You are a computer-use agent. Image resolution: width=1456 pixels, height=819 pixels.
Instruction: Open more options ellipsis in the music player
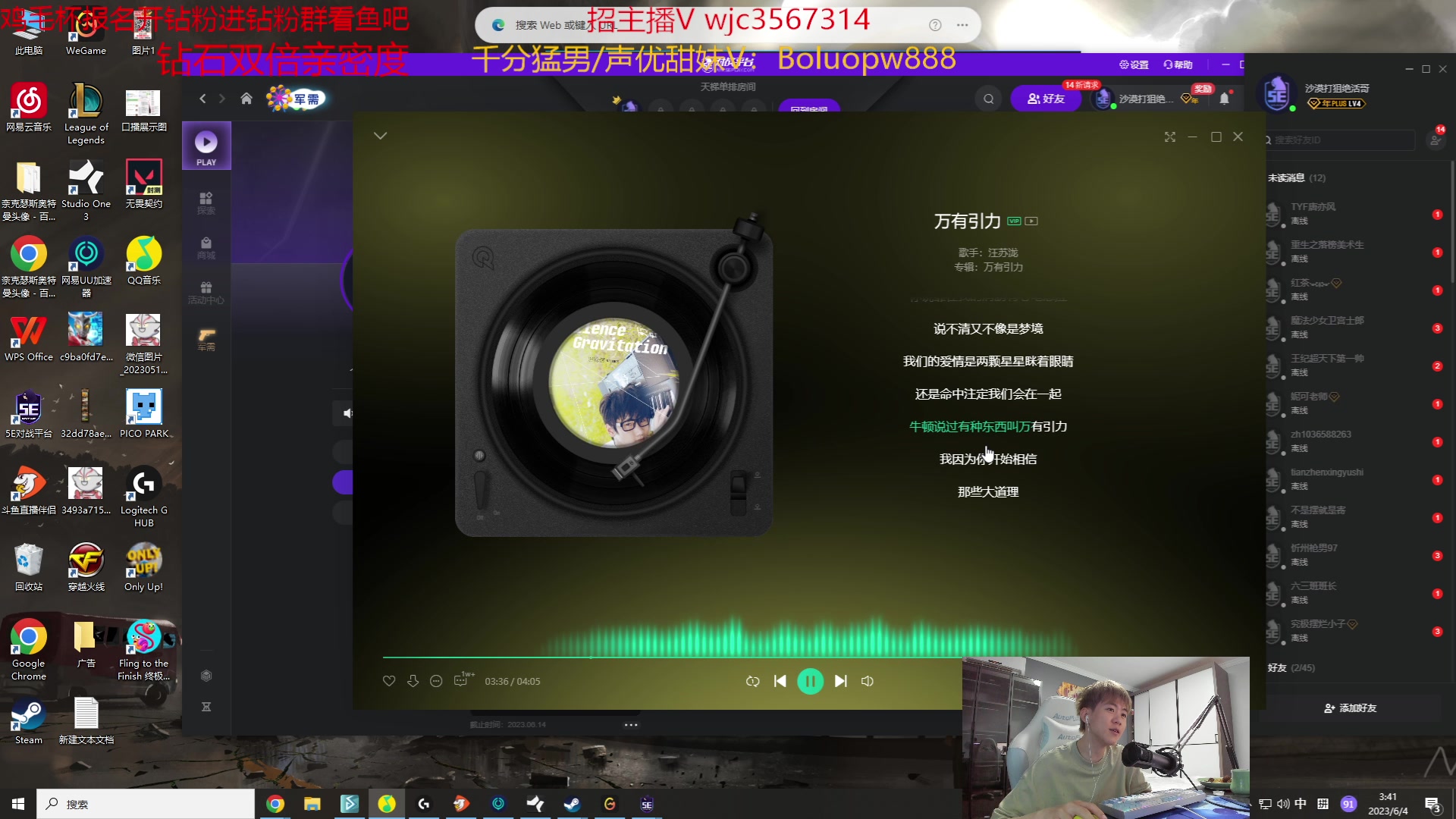[x=436, y=681]
